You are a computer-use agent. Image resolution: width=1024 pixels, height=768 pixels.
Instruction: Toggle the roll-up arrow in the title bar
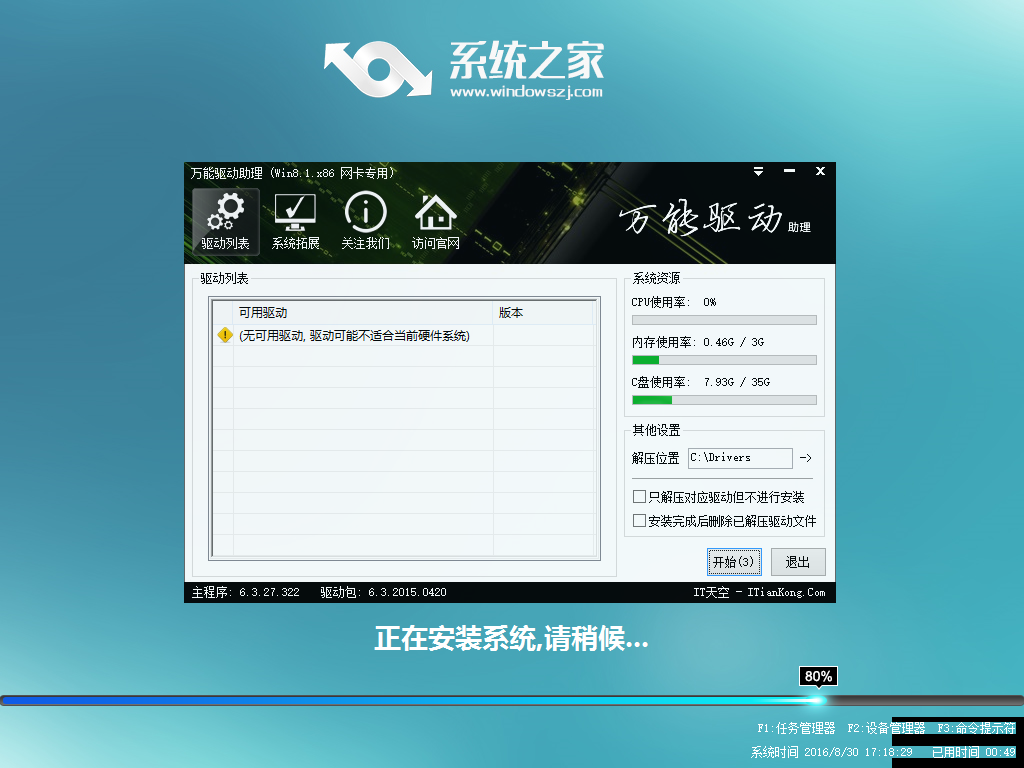pyautogui.click(x=758, y=171)
